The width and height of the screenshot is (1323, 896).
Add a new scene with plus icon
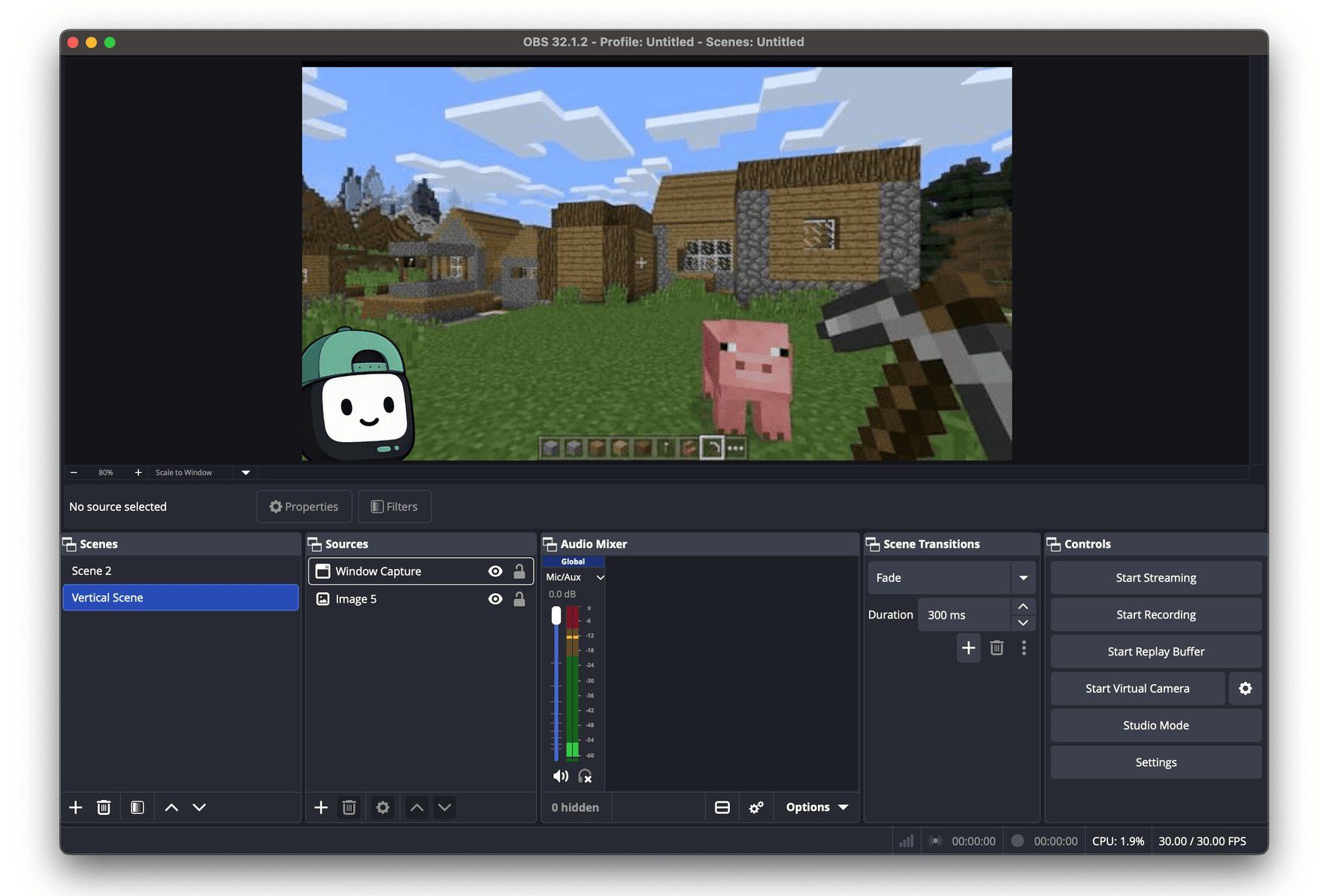75,807
